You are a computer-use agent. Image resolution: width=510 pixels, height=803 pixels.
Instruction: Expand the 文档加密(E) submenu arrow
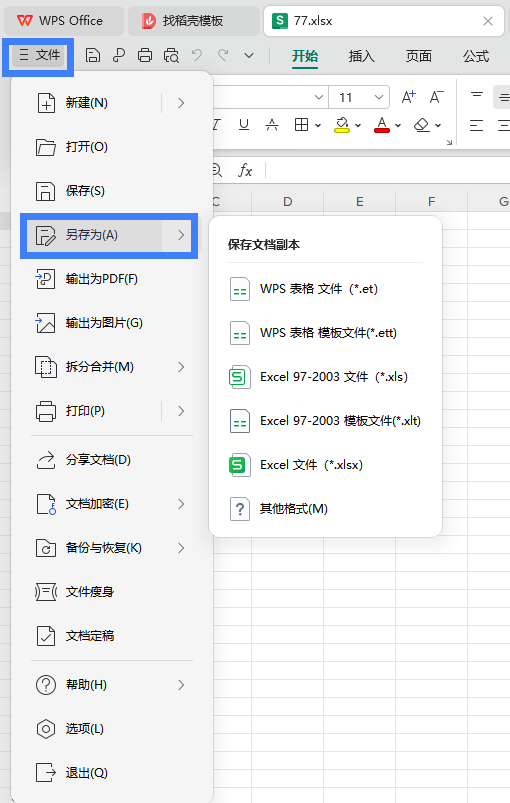click(x=181, y=504)
